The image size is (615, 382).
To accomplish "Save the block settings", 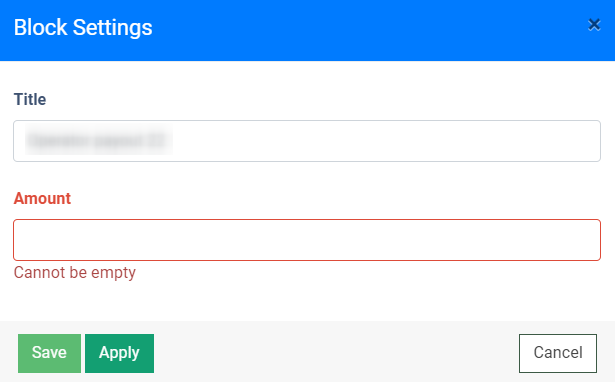I will 49,353.
